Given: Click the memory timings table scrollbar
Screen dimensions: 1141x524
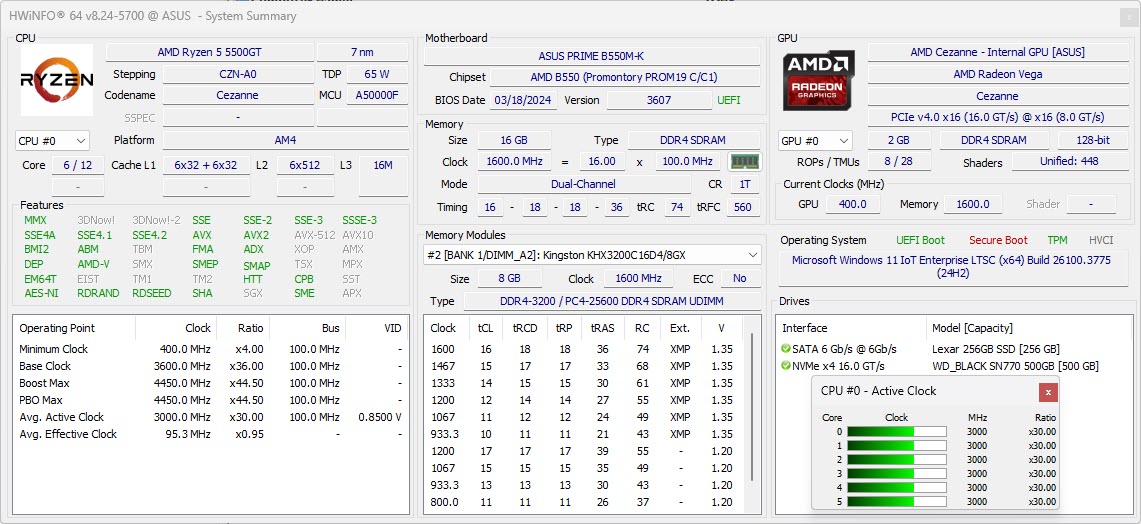Looking at the screenshot, I should point(752,408).
